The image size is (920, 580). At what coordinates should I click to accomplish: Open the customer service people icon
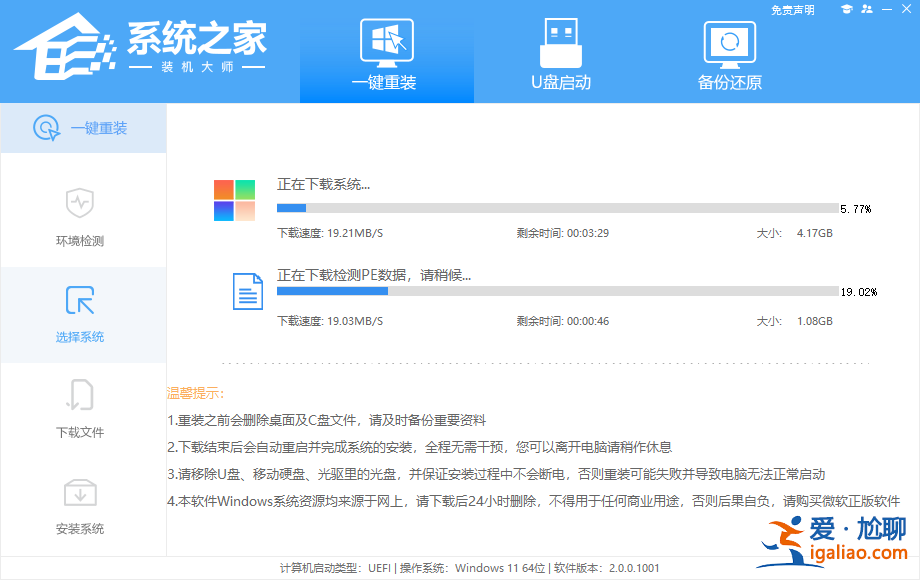click(867, 8)
